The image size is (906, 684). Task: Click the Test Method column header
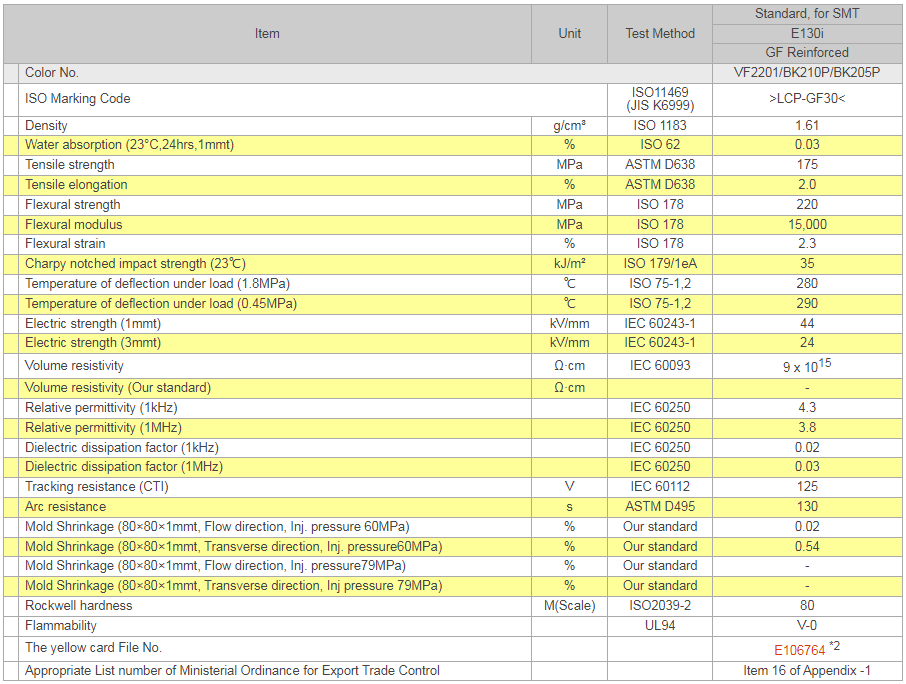659,34
